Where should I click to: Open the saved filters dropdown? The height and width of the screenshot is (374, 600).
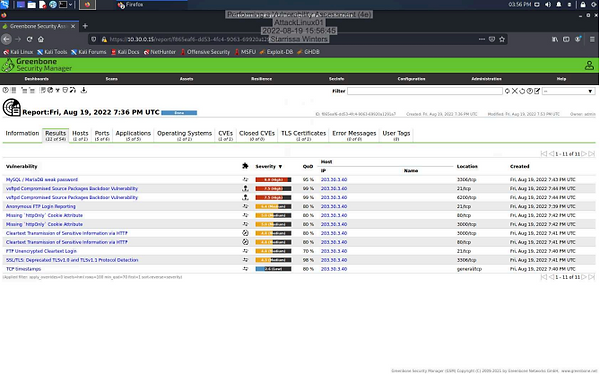(x=569, y=91)
